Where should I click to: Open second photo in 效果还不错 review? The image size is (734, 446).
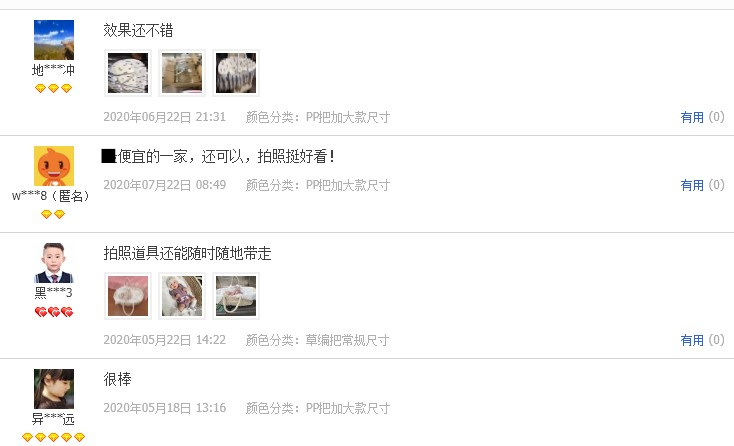tap(182, 73)
